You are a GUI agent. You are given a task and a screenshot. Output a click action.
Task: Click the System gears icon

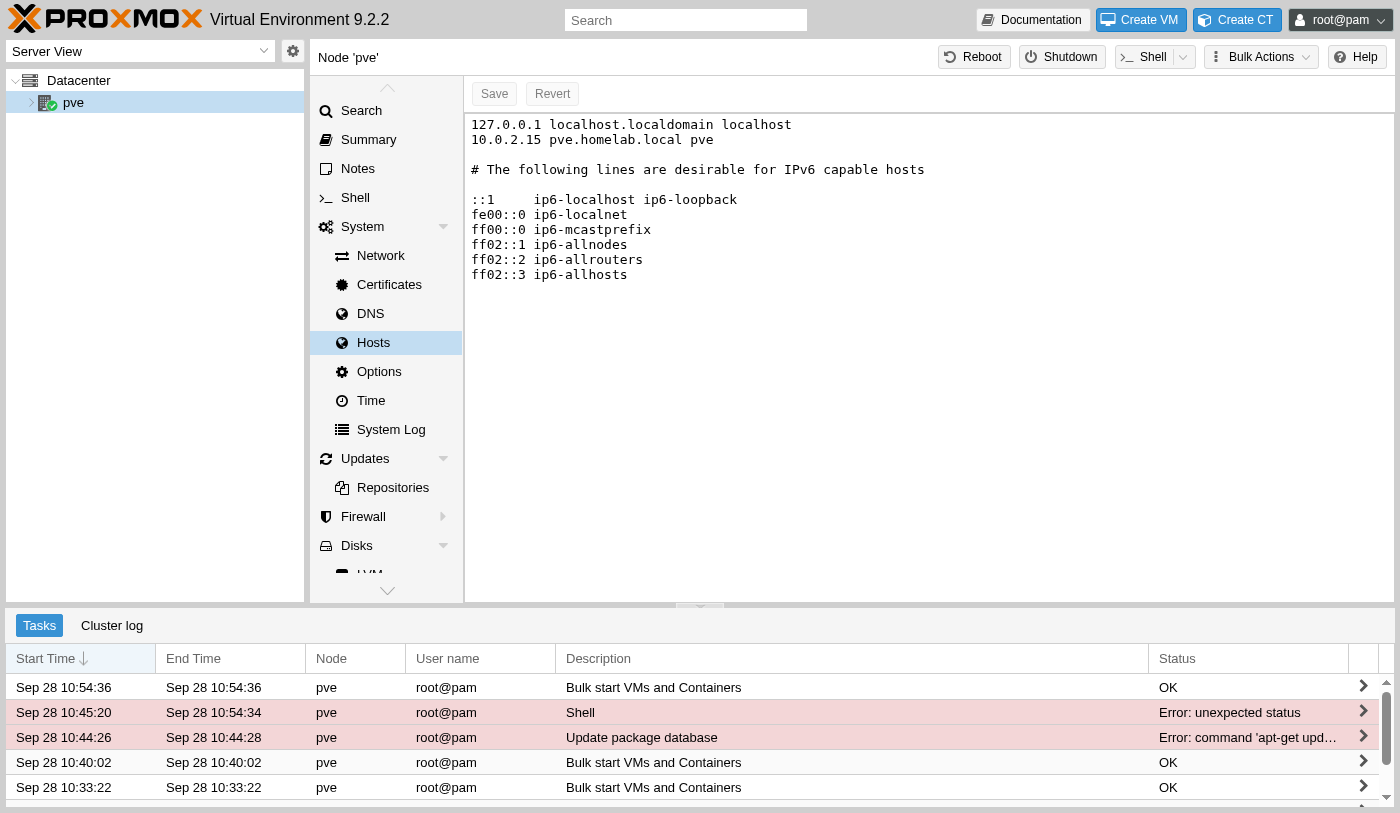326,227
